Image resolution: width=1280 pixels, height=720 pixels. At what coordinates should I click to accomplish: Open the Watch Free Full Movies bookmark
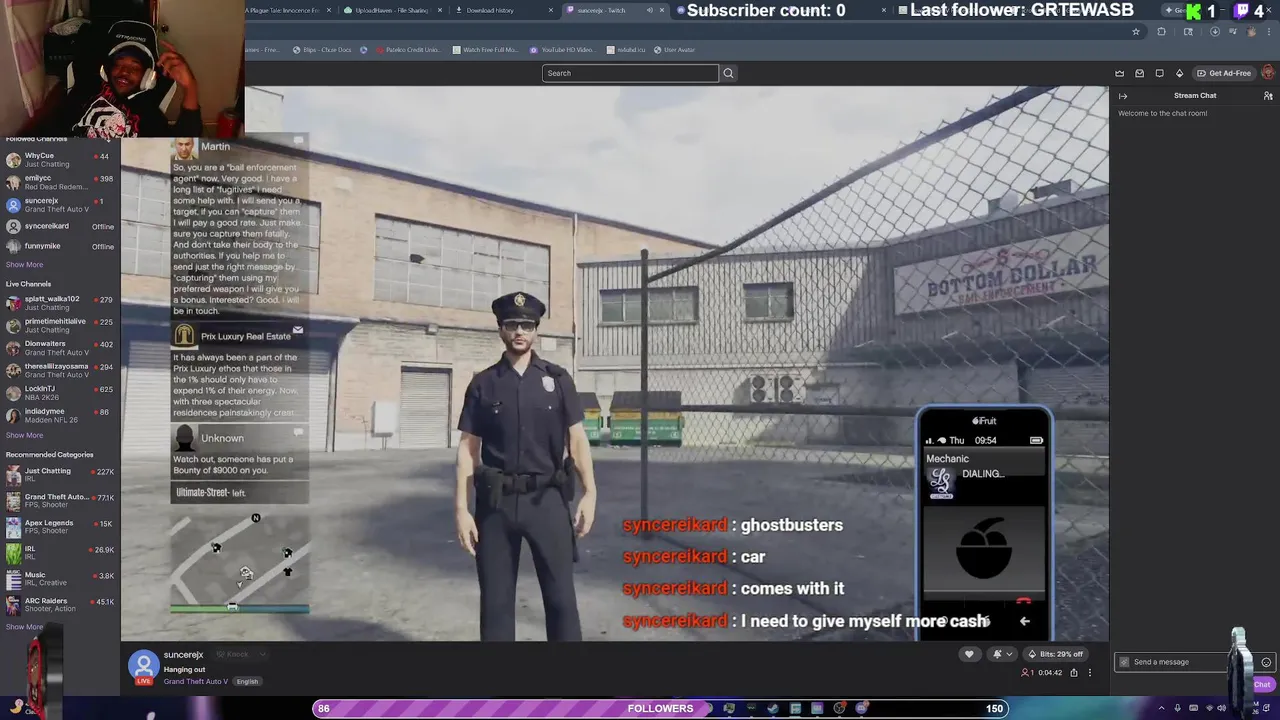485,50
